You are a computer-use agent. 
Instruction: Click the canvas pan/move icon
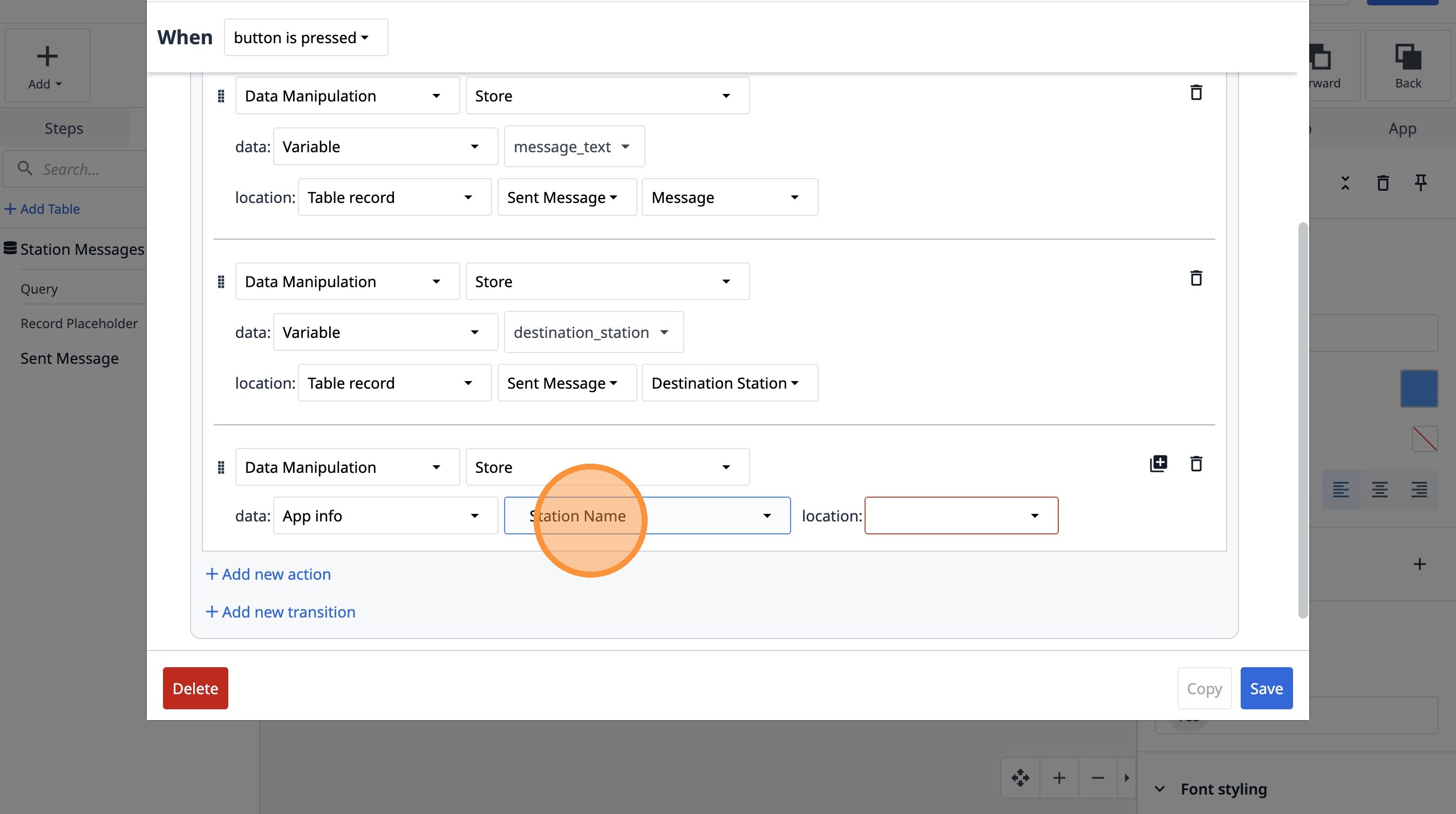(1020, 778)
